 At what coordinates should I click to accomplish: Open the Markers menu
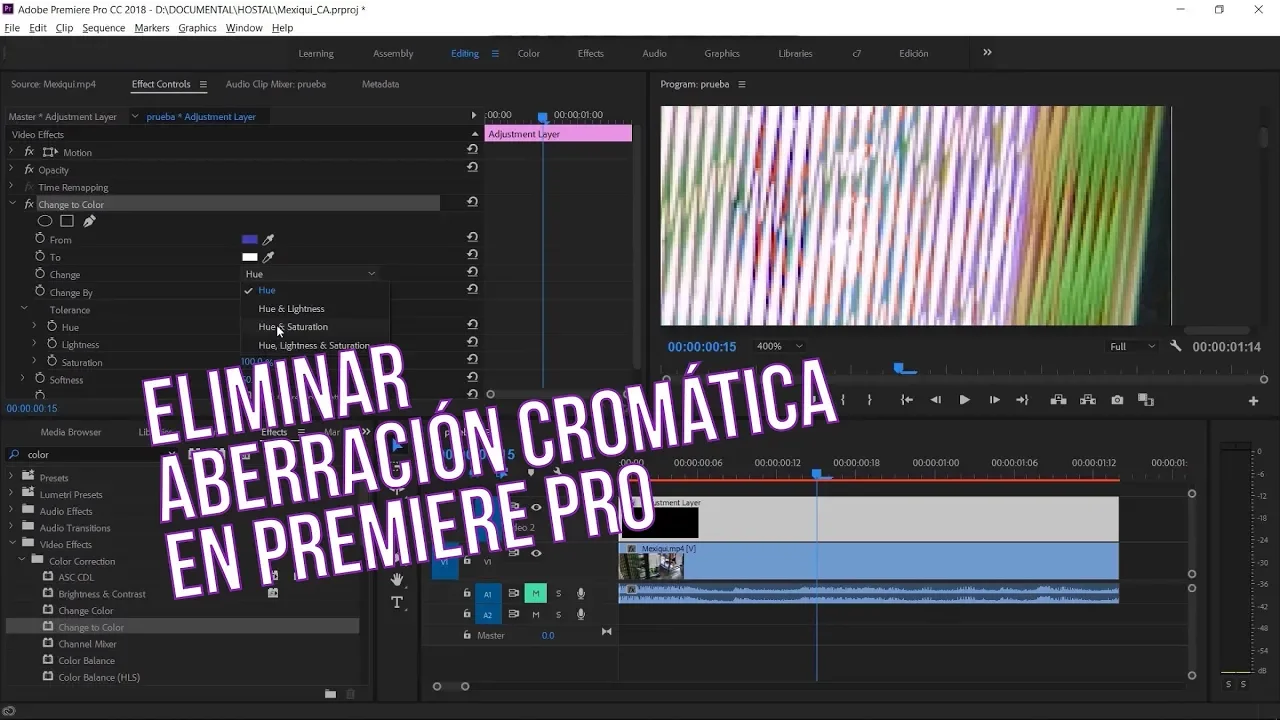(152, 28)
